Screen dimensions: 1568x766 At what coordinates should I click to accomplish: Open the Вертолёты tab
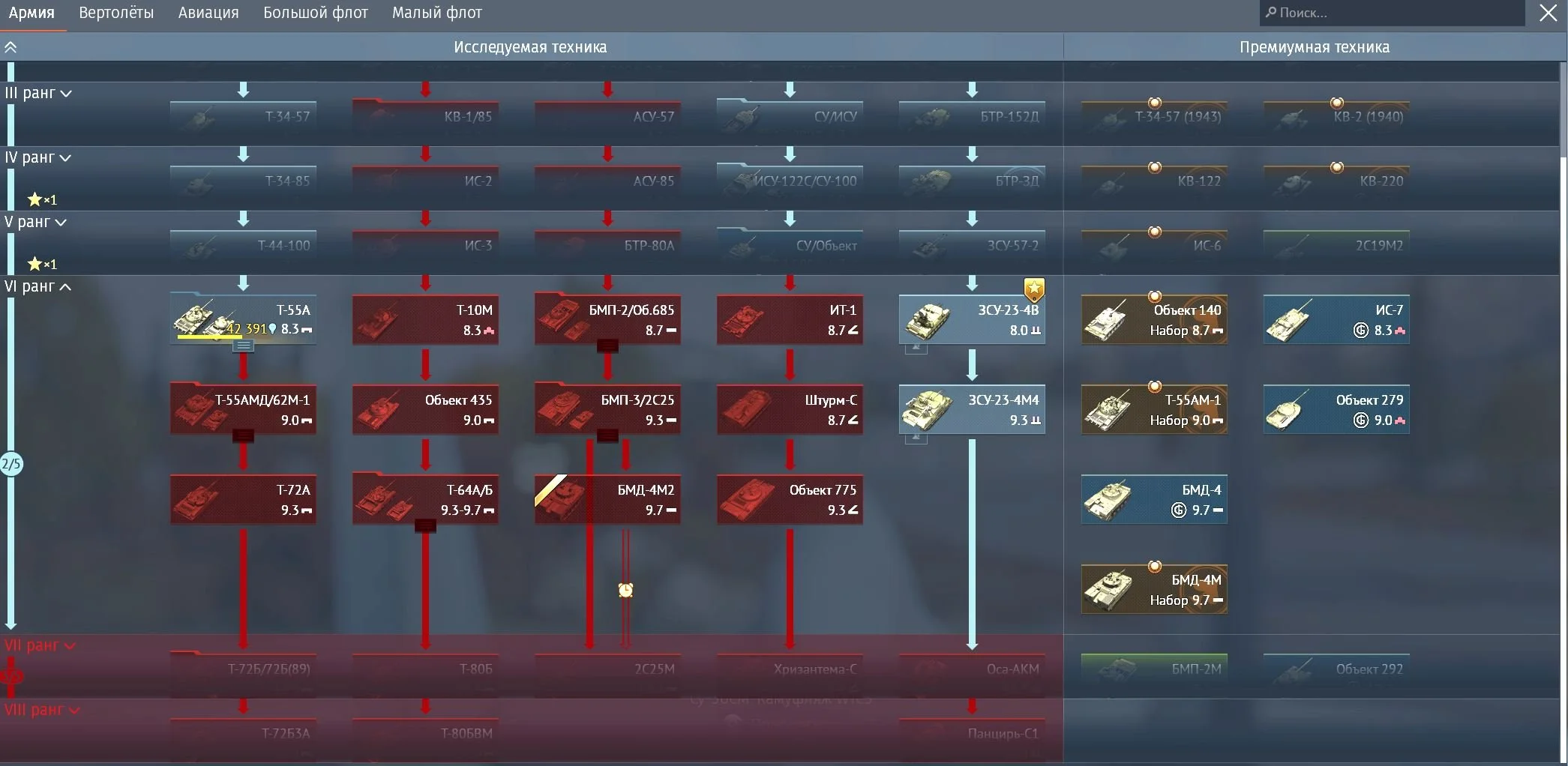[116, 13]
